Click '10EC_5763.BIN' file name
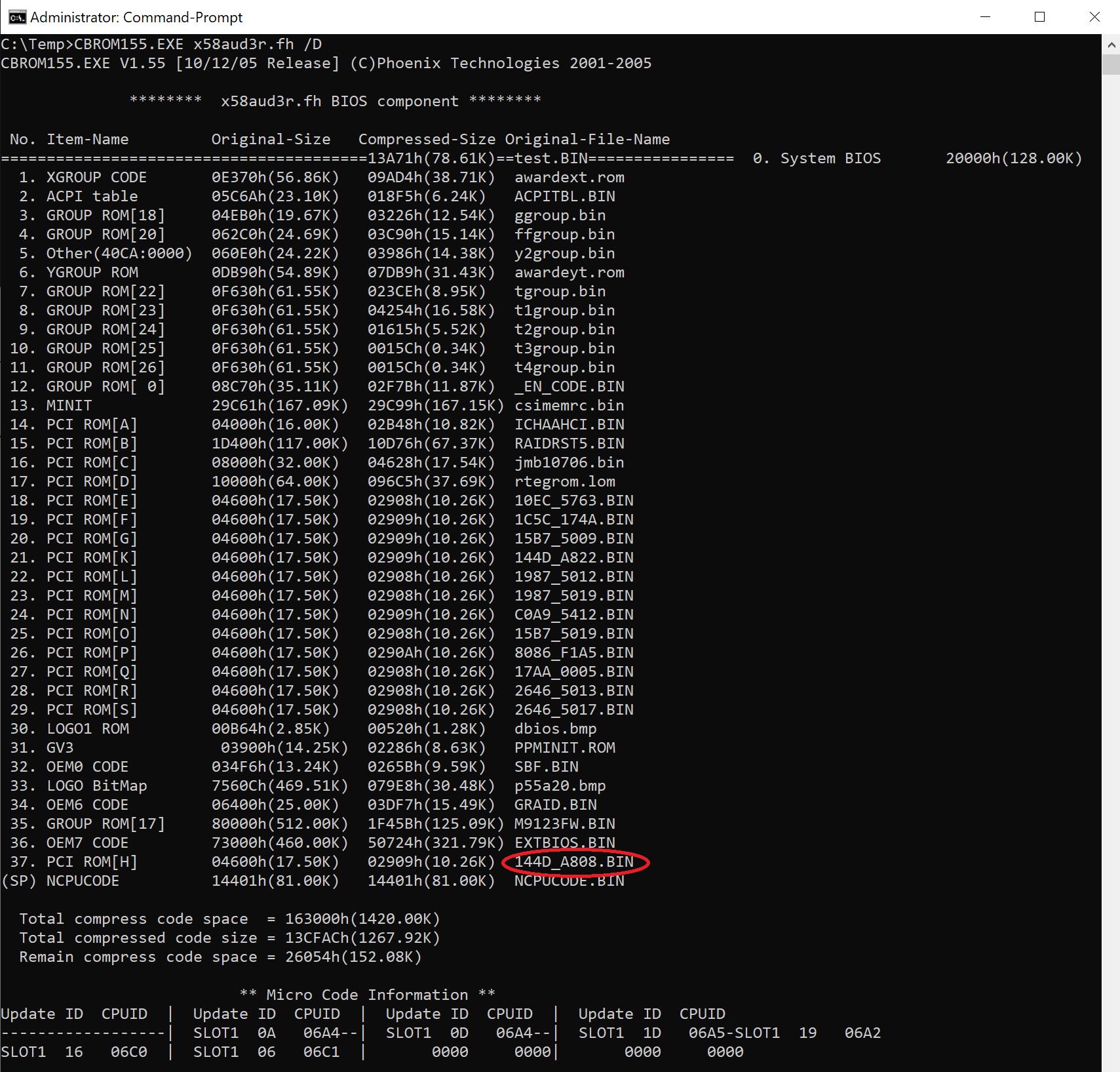Viewport: 1120px width, 1072px height. 574,500
